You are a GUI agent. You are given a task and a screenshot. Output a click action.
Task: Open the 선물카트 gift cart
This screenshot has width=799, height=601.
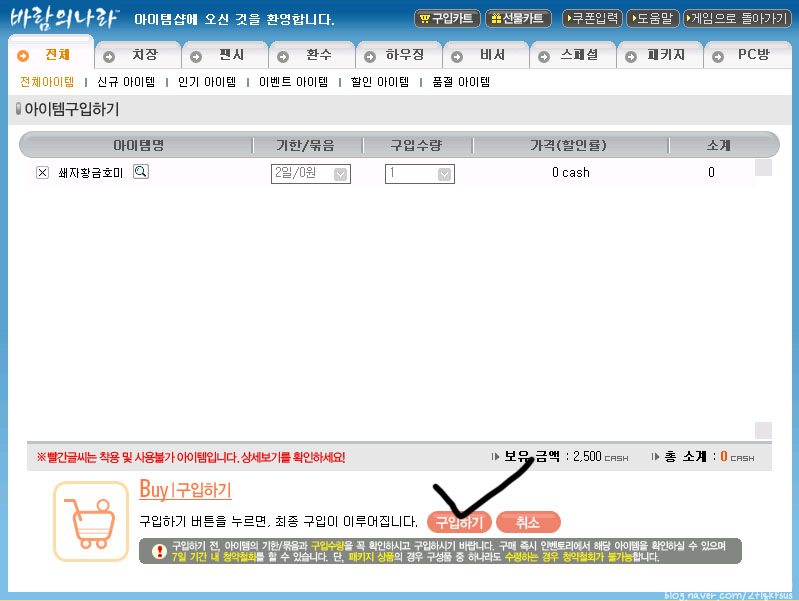coord(518,19)
